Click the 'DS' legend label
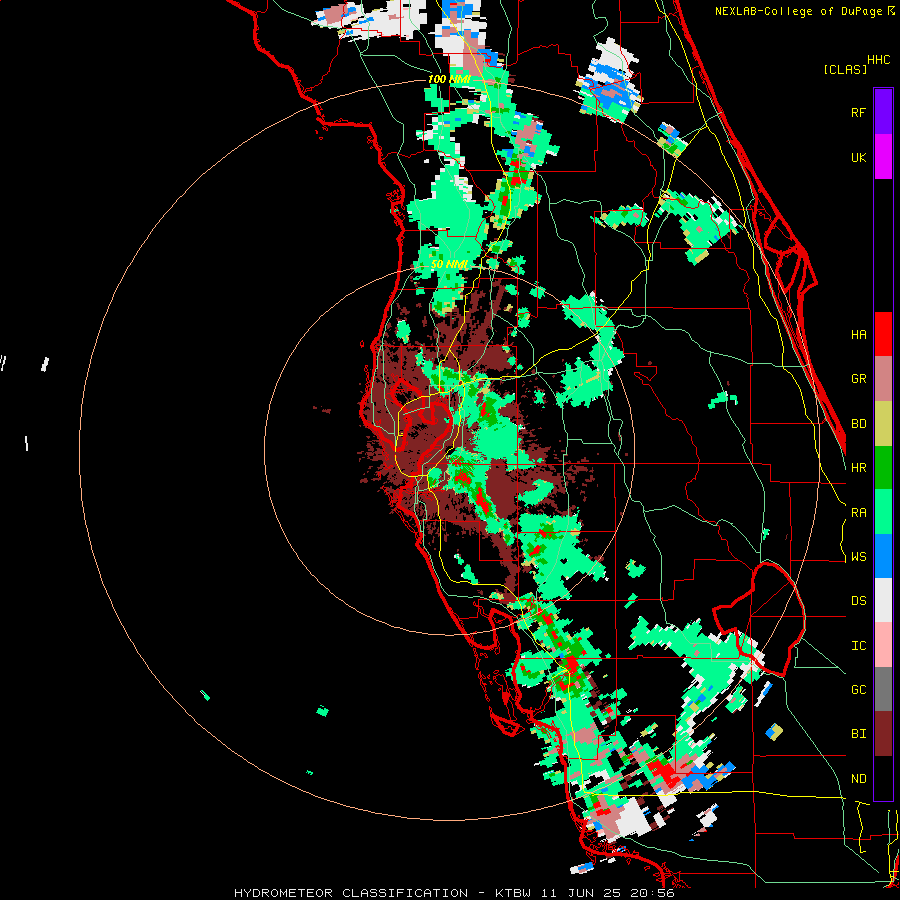This screenshot has width=900, height=900. click(858, 601)
